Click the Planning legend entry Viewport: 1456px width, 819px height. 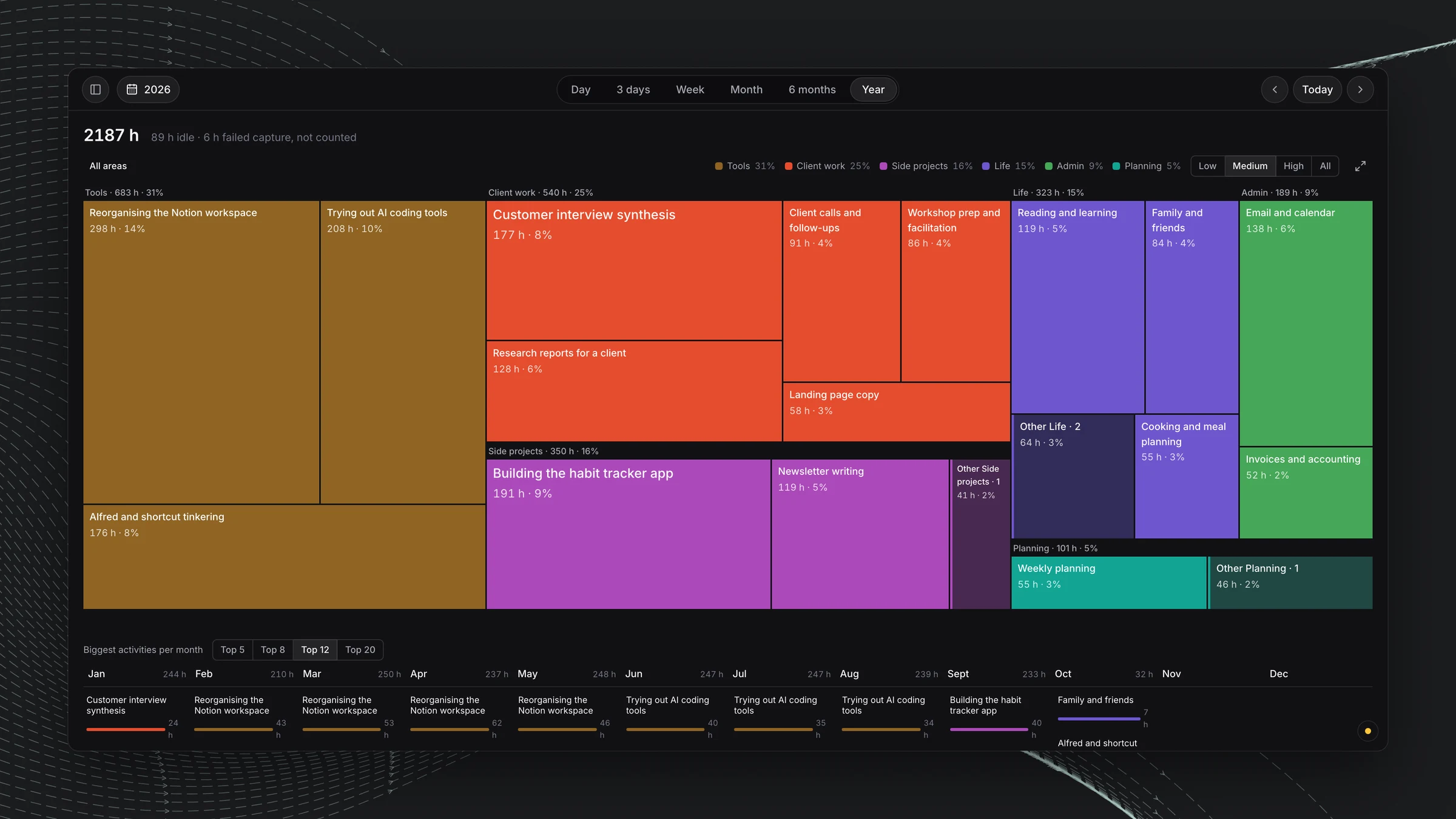tap(1147, 166)
